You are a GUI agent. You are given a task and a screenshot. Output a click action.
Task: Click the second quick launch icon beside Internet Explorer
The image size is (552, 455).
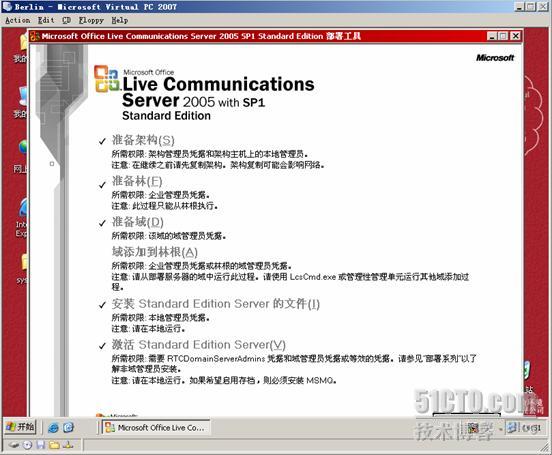tap(69, 428)
